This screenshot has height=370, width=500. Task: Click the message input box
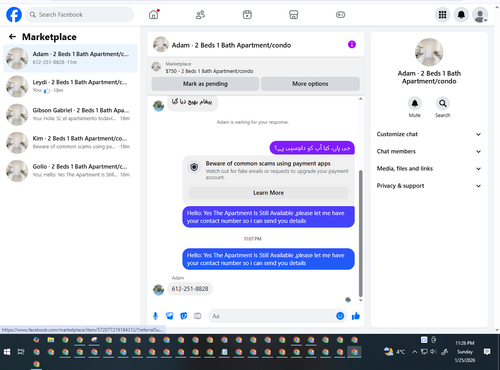click(x=272, y=316)
